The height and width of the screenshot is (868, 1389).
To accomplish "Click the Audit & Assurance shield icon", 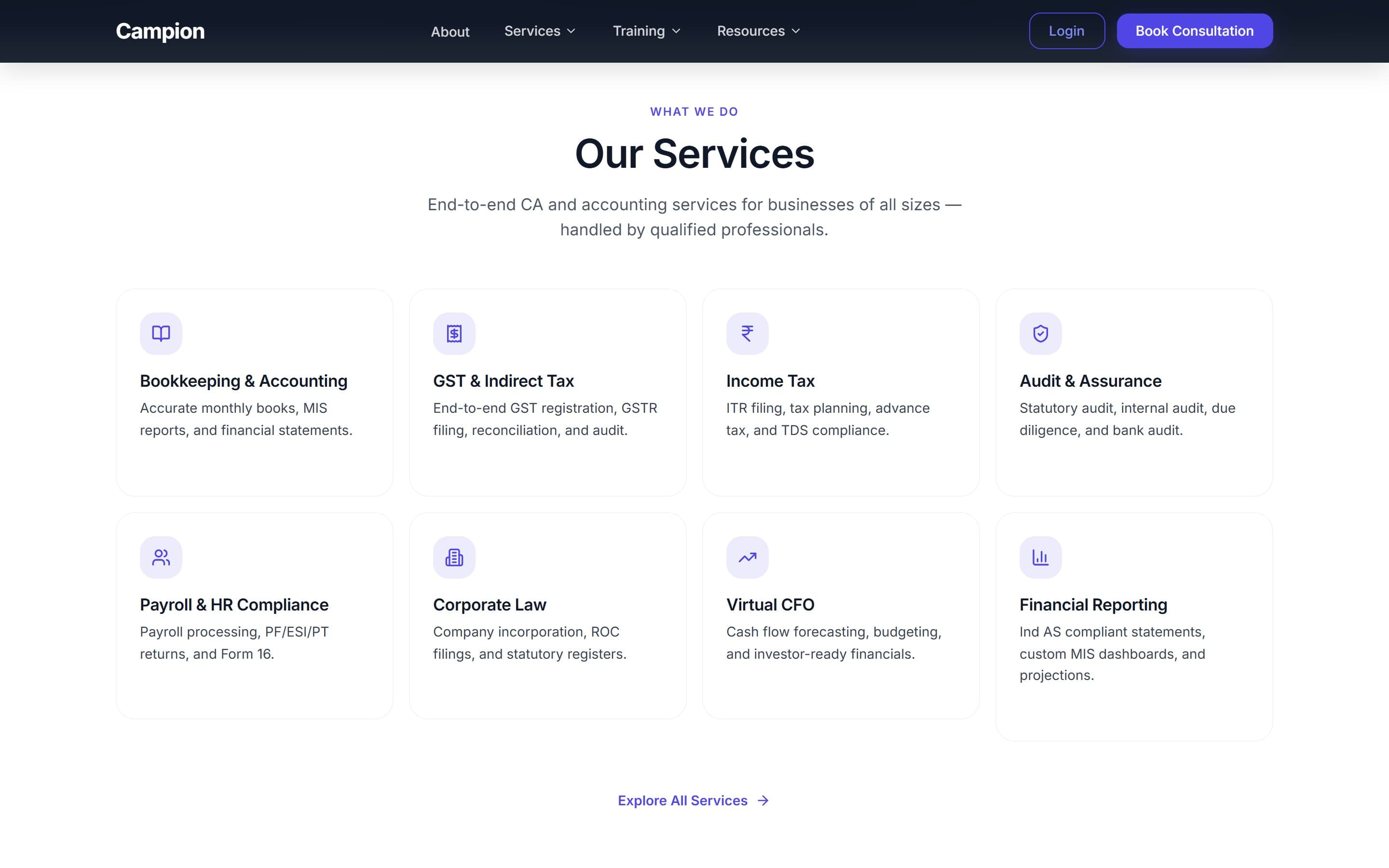I will click(1041, 334).
